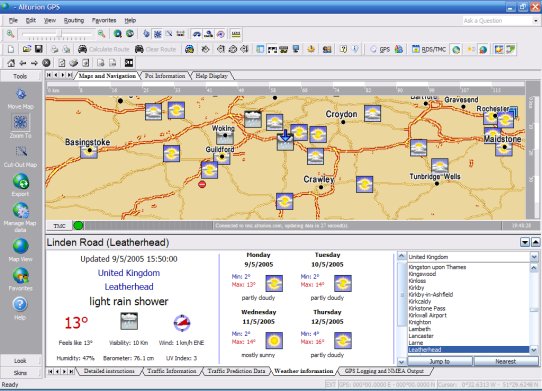The height and width of the screenshot is (391, 542).
Task: Open the Ask a Question dropdown arrow
Action: click(535, 21)
